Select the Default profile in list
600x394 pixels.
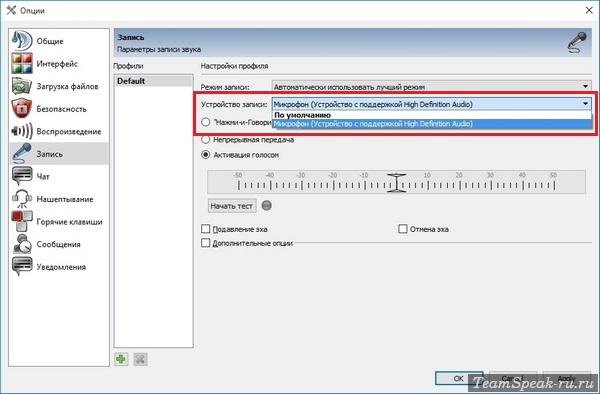tap(153, 81)
